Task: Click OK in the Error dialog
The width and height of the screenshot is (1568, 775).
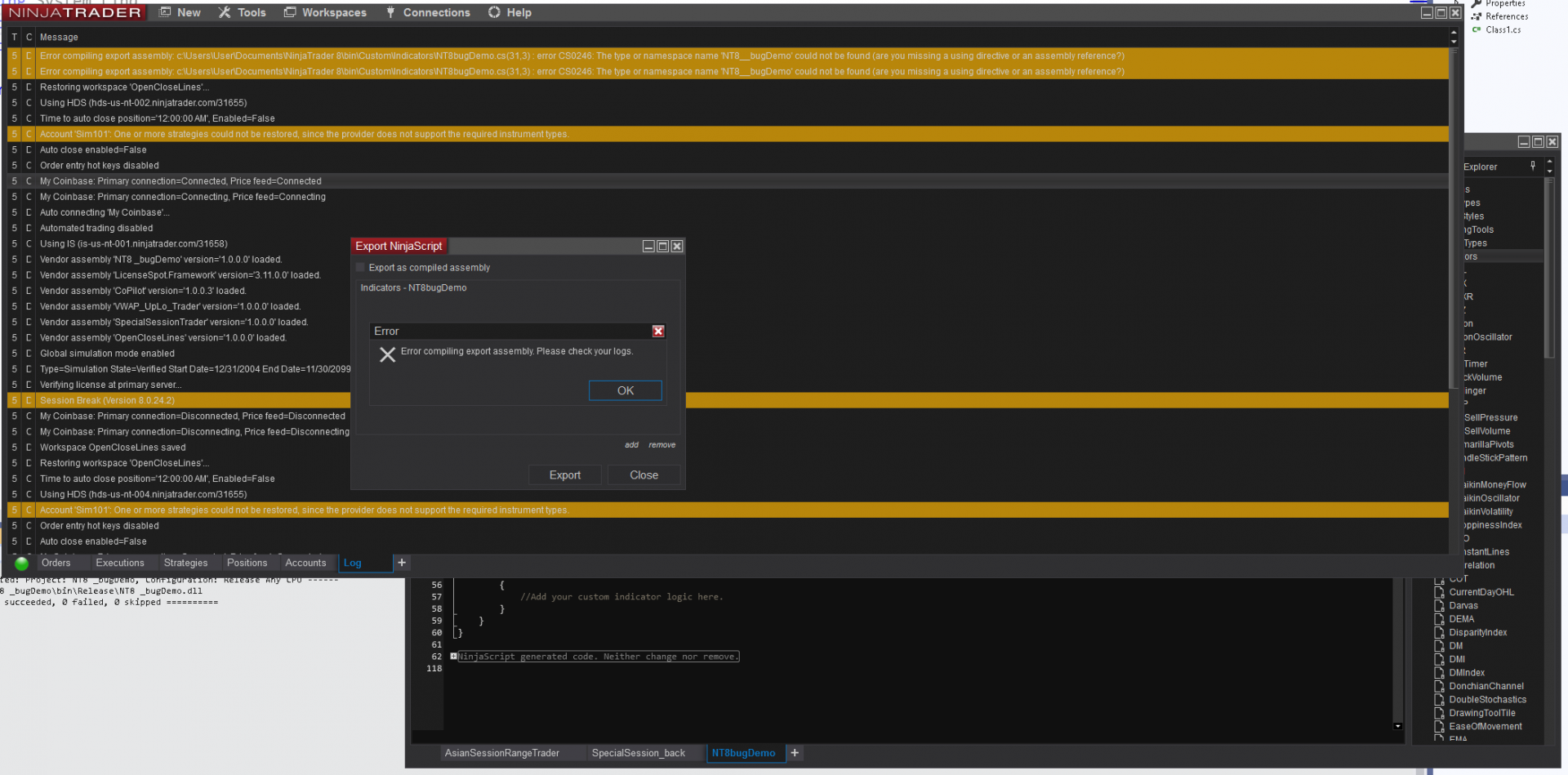Action: pyautogui.click(x=626, y=390)
